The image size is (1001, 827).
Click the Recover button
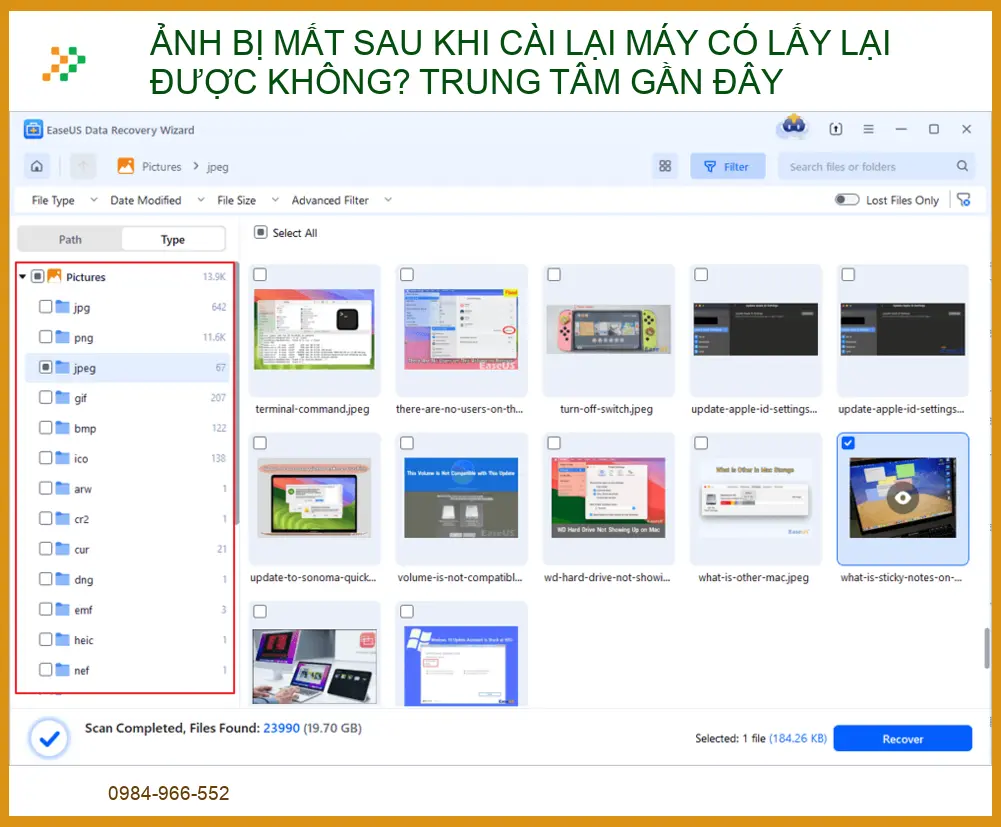click(903, 738)
